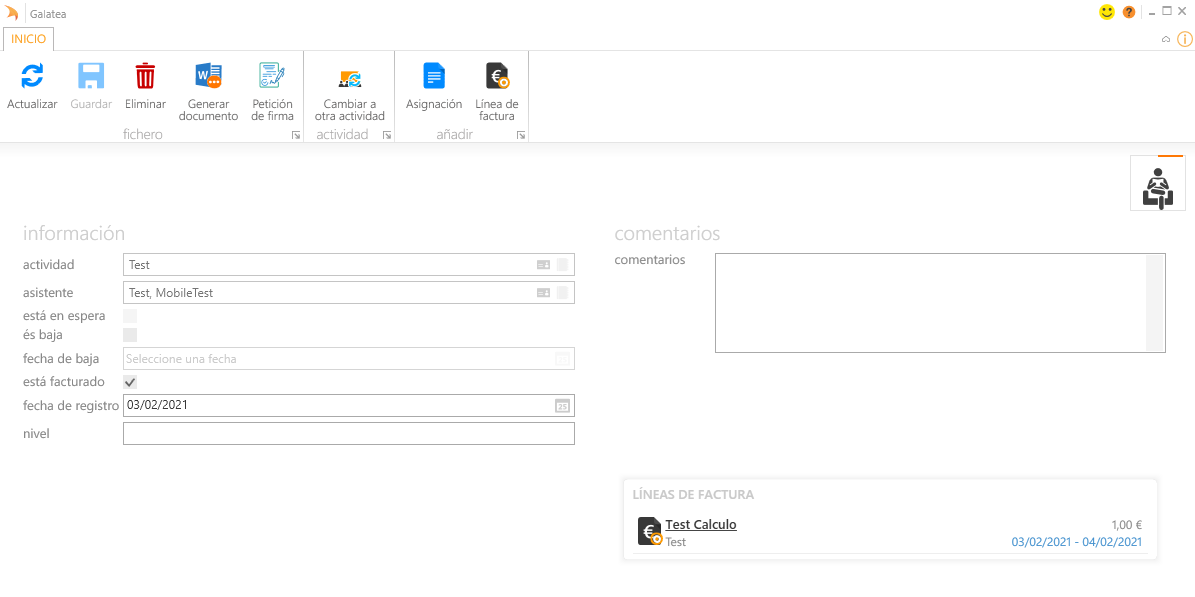Image resolution: width=1195 pixels, height=597 pixels.
Task: Open the Test Calculo invoice line link
Action: click(x=700, y=525)
